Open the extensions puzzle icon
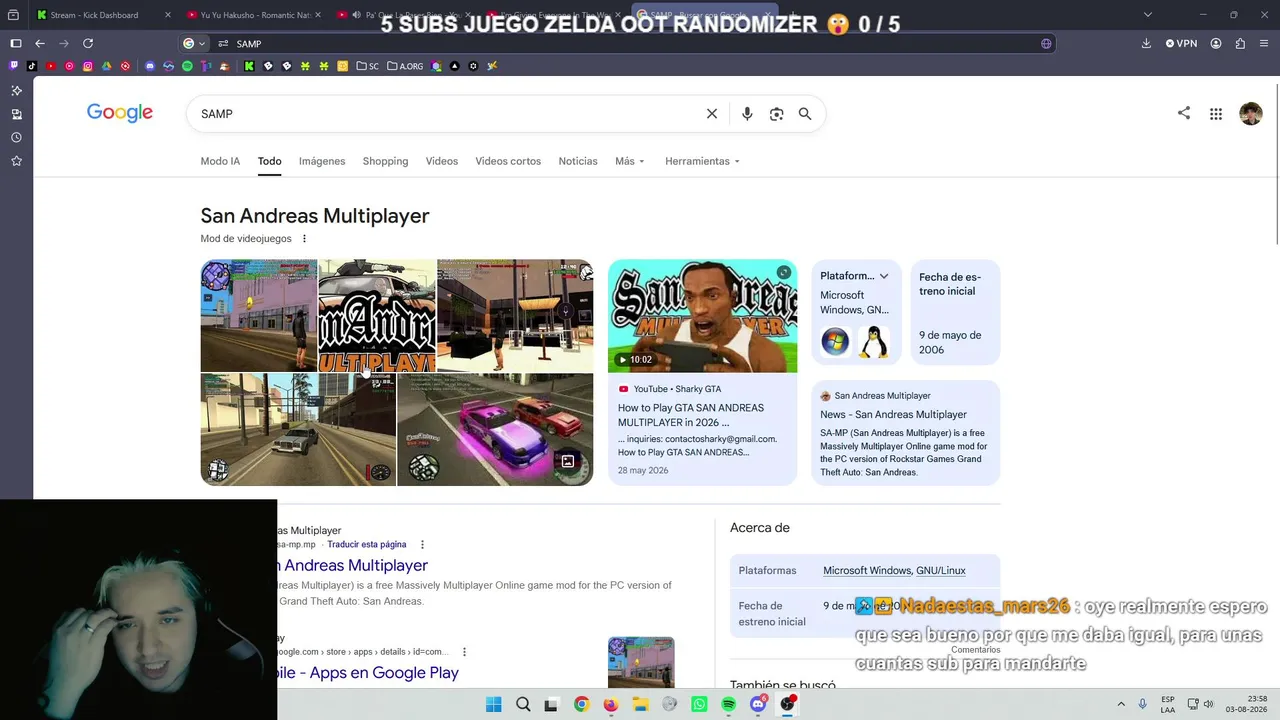 [1240, 44]
